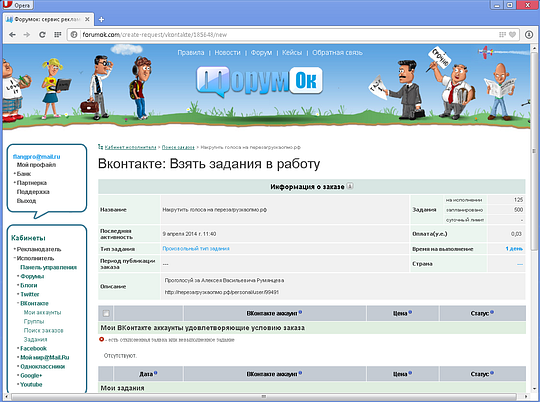Click the 1 день execution time link
The height and width of the screenshot is (402, 540).
tap(514, 248)
